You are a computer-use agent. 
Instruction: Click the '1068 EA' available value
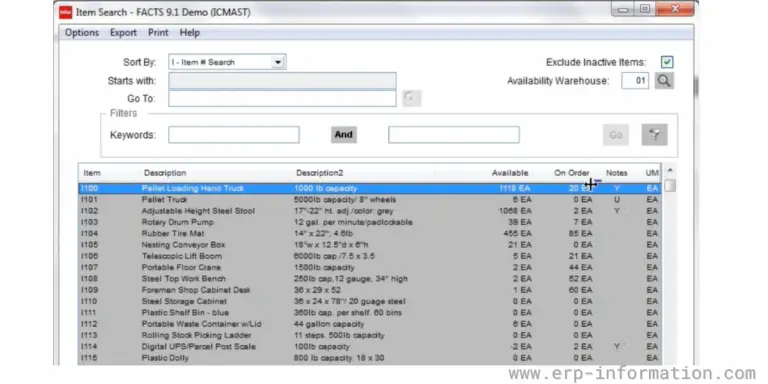pos(515,211)
